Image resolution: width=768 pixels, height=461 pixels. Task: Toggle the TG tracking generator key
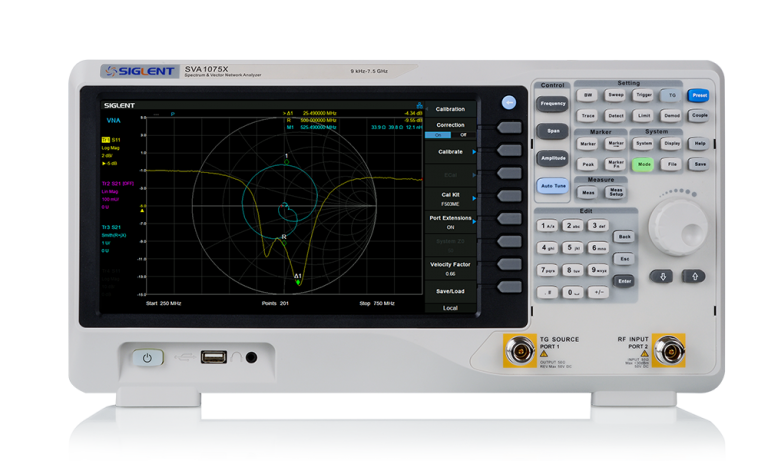(x=672, y=96)
